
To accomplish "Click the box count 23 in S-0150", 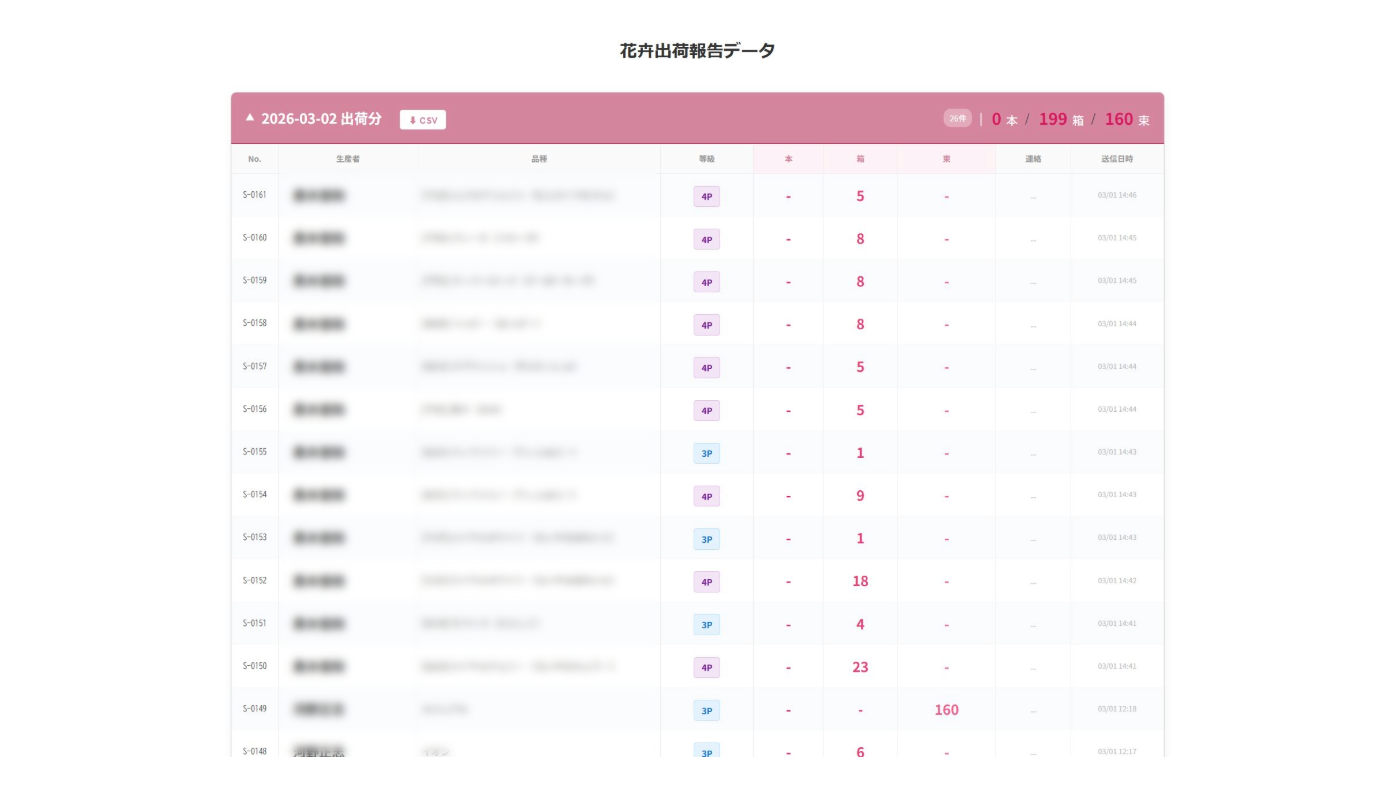I will [860, 667].
